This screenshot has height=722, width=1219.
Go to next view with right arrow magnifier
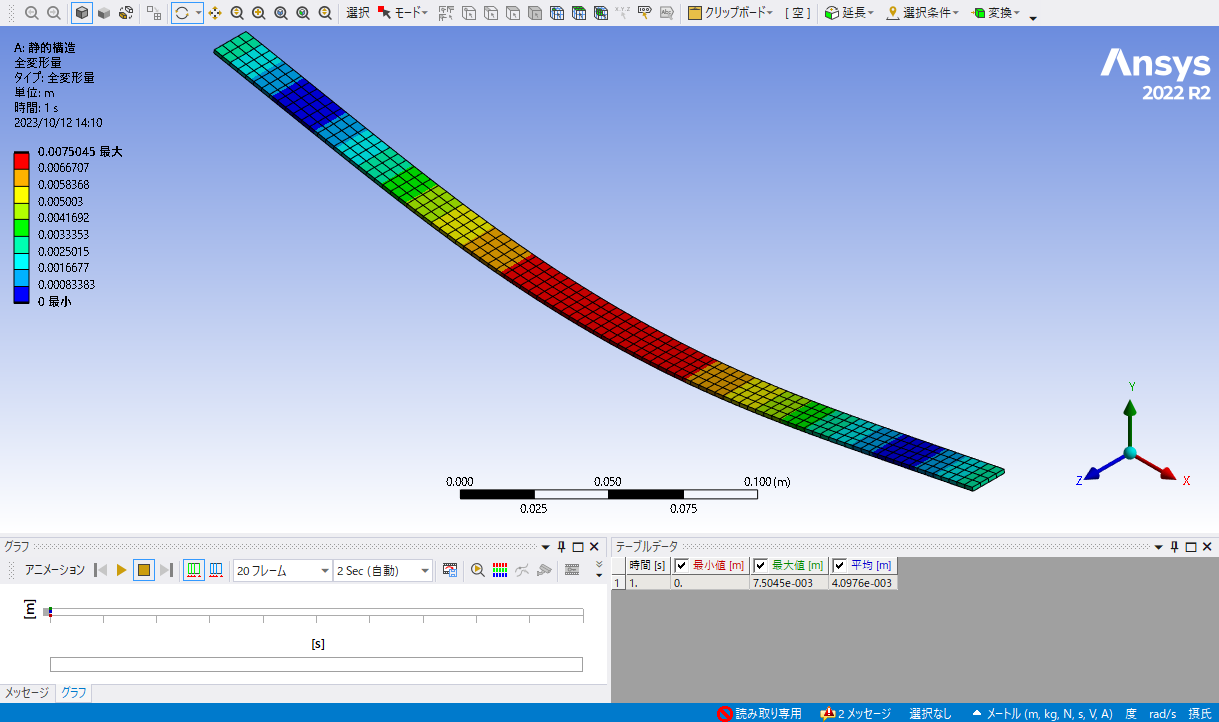(x=53, y=13)
